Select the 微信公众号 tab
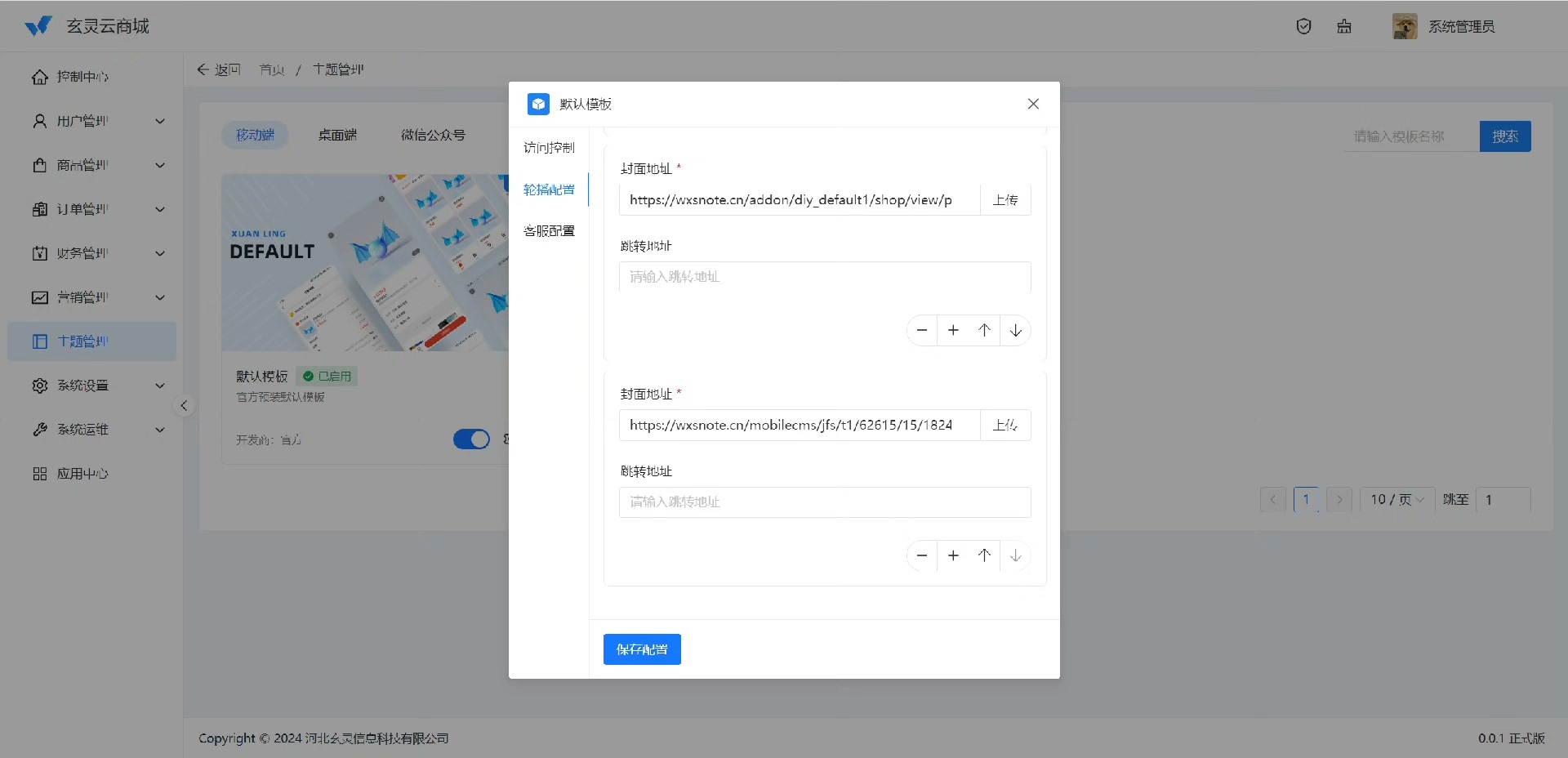 coord(433,135)
